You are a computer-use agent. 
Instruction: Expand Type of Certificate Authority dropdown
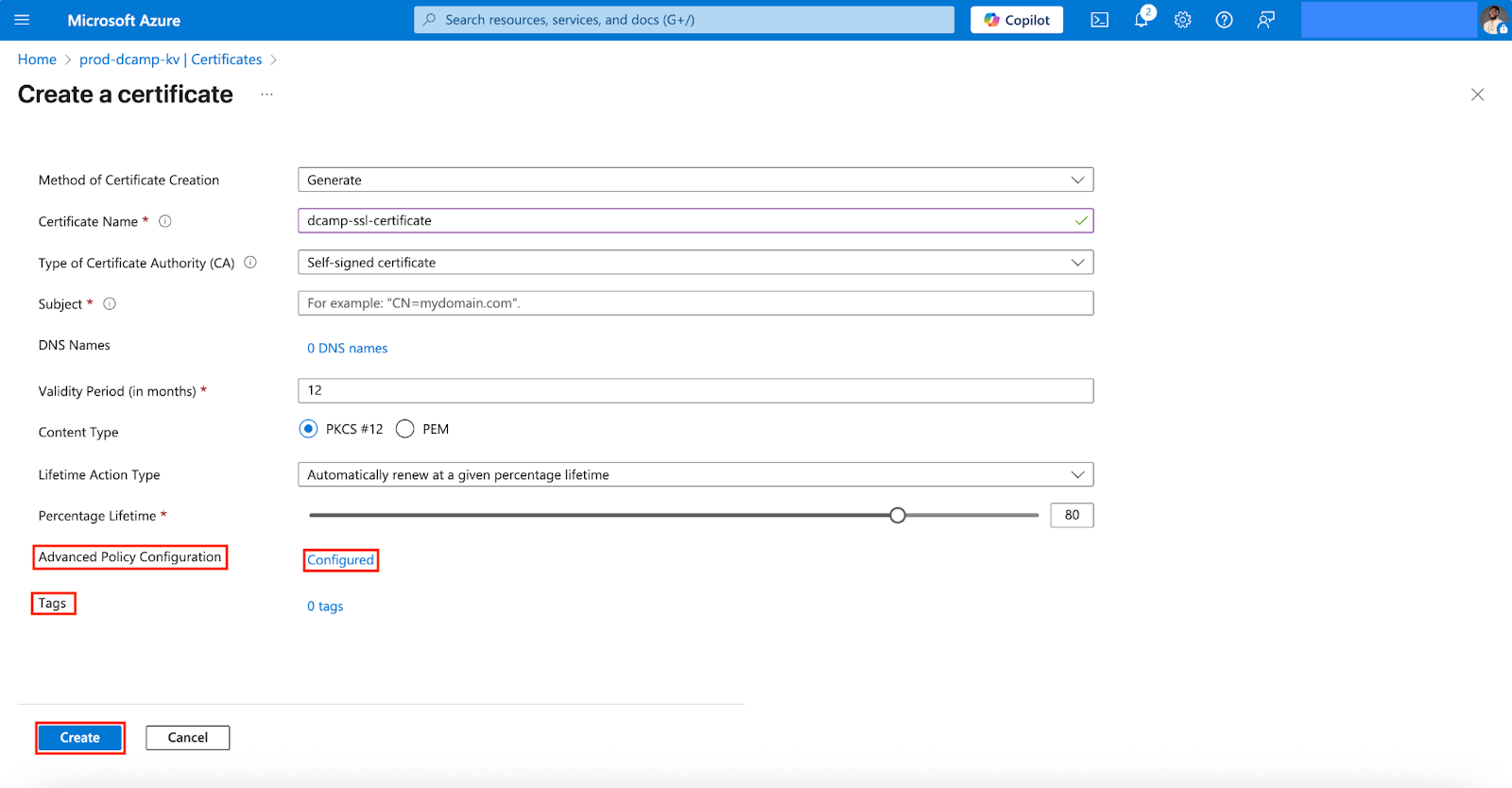point(696,263)
